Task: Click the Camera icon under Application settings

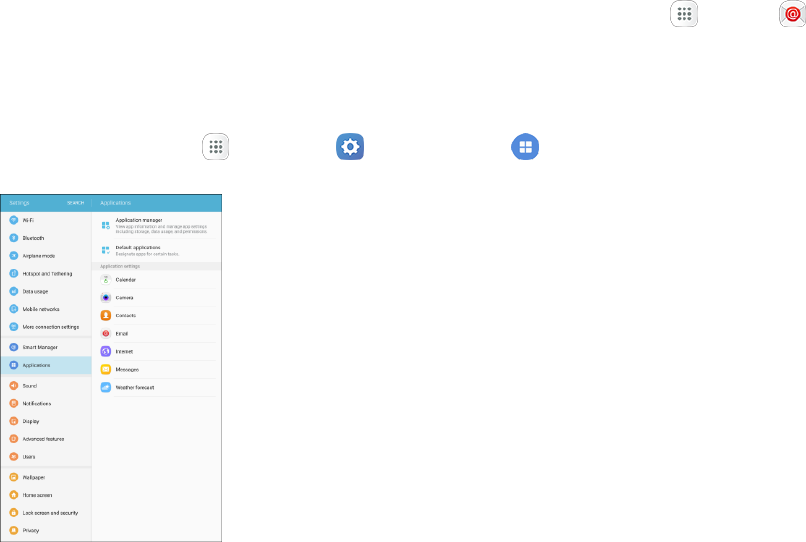Action: click(105, 297)
